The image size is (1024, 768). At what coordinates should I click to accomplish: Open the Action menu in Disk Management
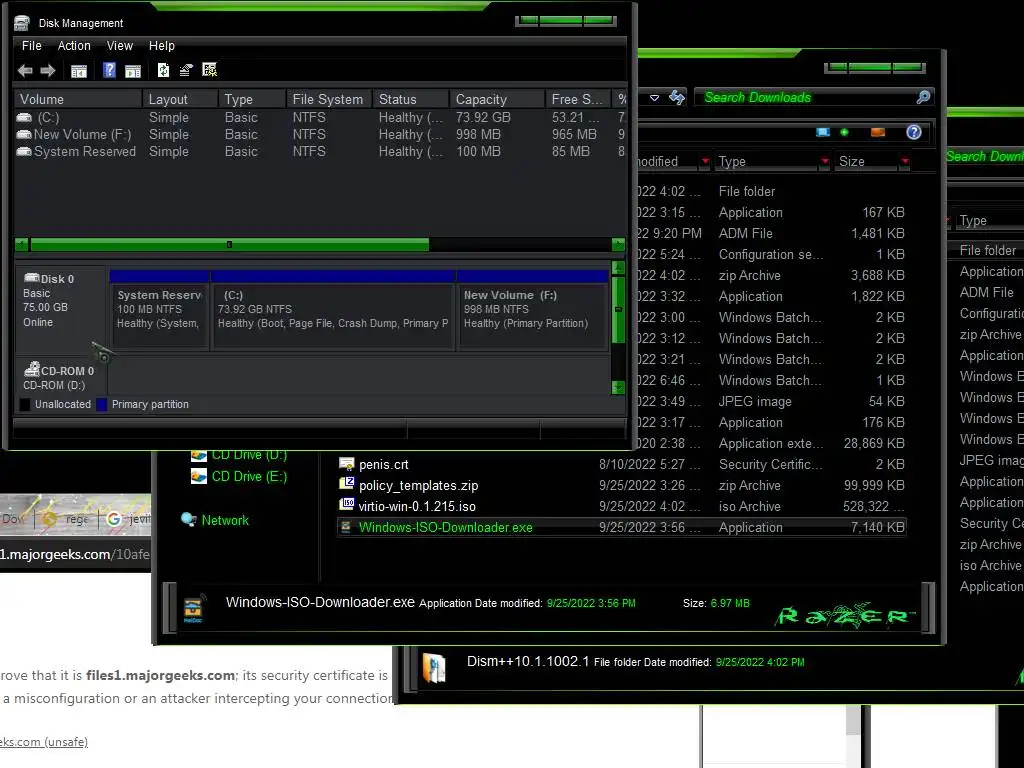74,46
